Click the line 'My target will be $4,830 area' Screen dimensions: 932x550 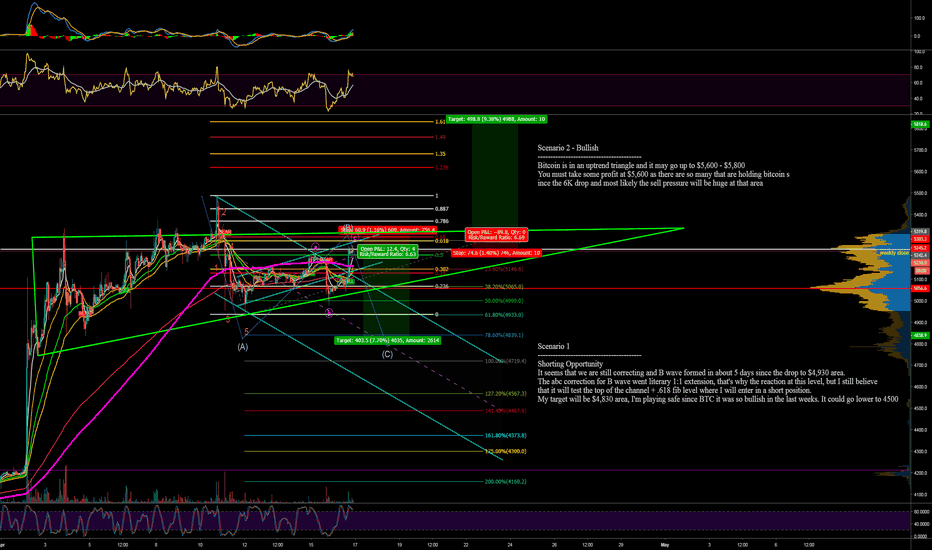click(717, 400)
